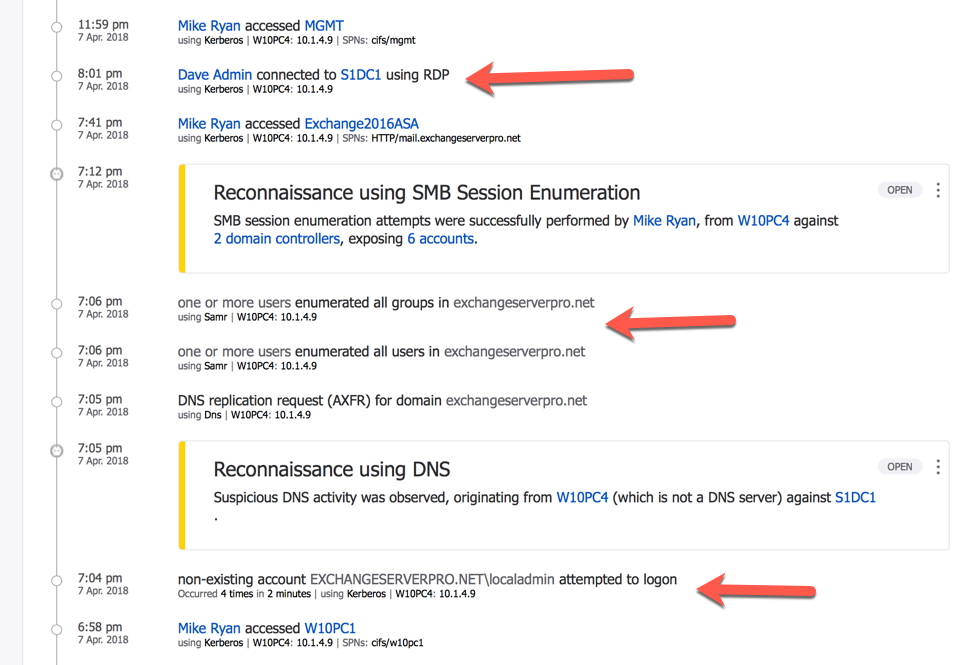This screenshot has width=974, height=665.
Task: Open the Reconnaissance using DNS alert options menu
Action: (938, 466)
